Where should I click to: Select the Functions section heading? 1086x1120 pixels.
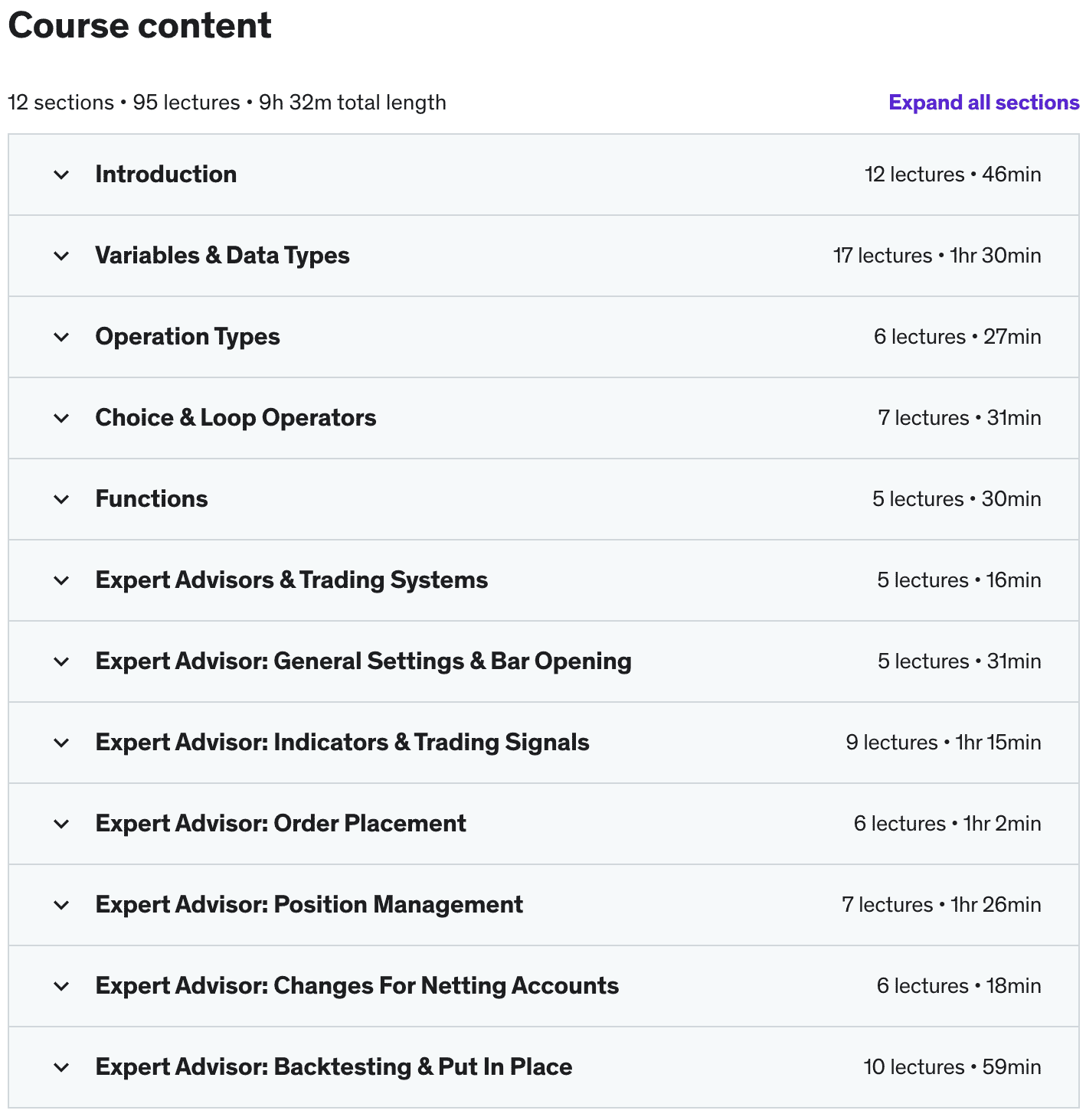(152, 499)
